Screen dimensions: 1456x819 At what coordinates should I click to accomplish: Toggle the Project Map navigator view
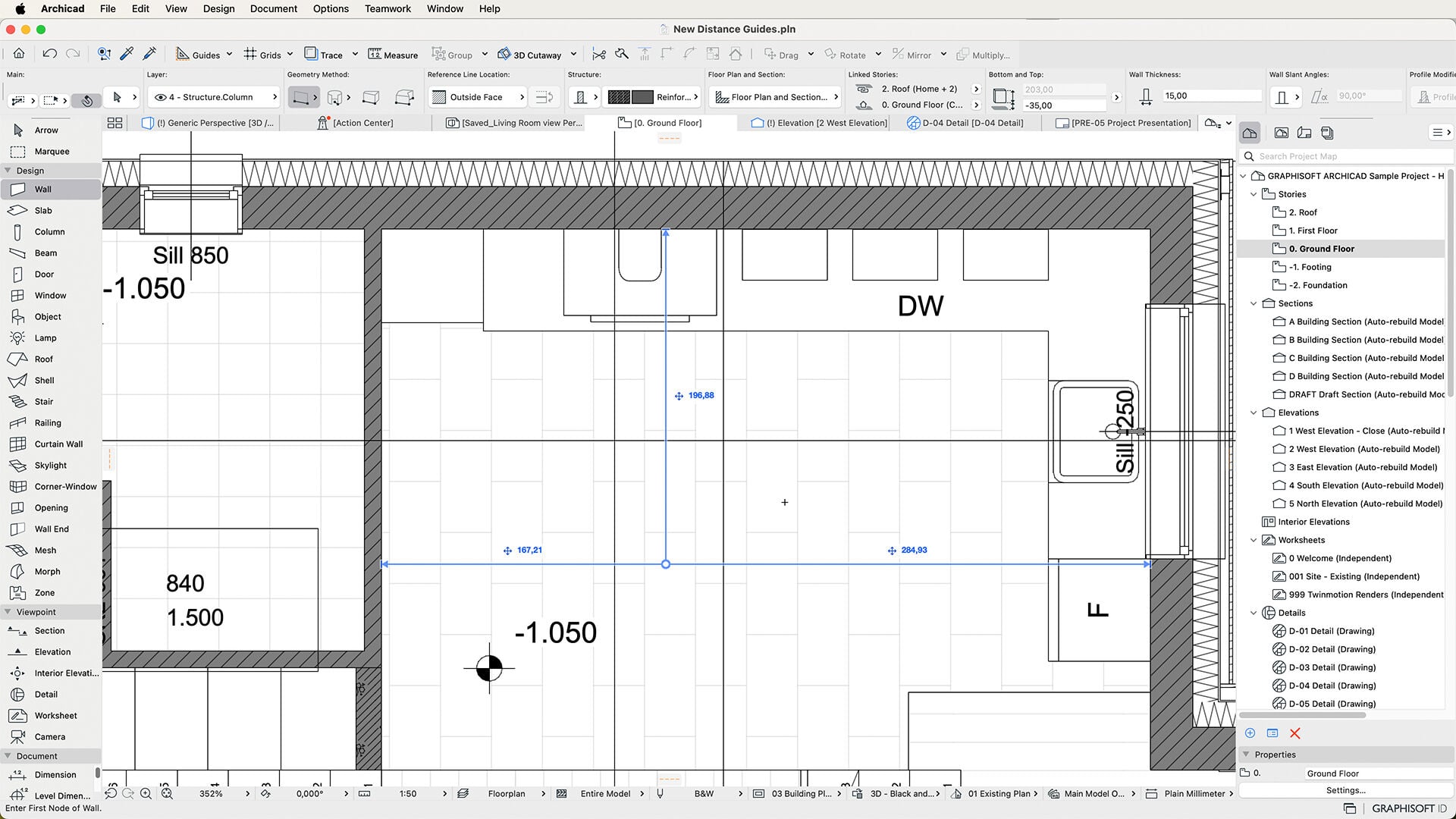pyautogui.click(x=1250, y=133)
